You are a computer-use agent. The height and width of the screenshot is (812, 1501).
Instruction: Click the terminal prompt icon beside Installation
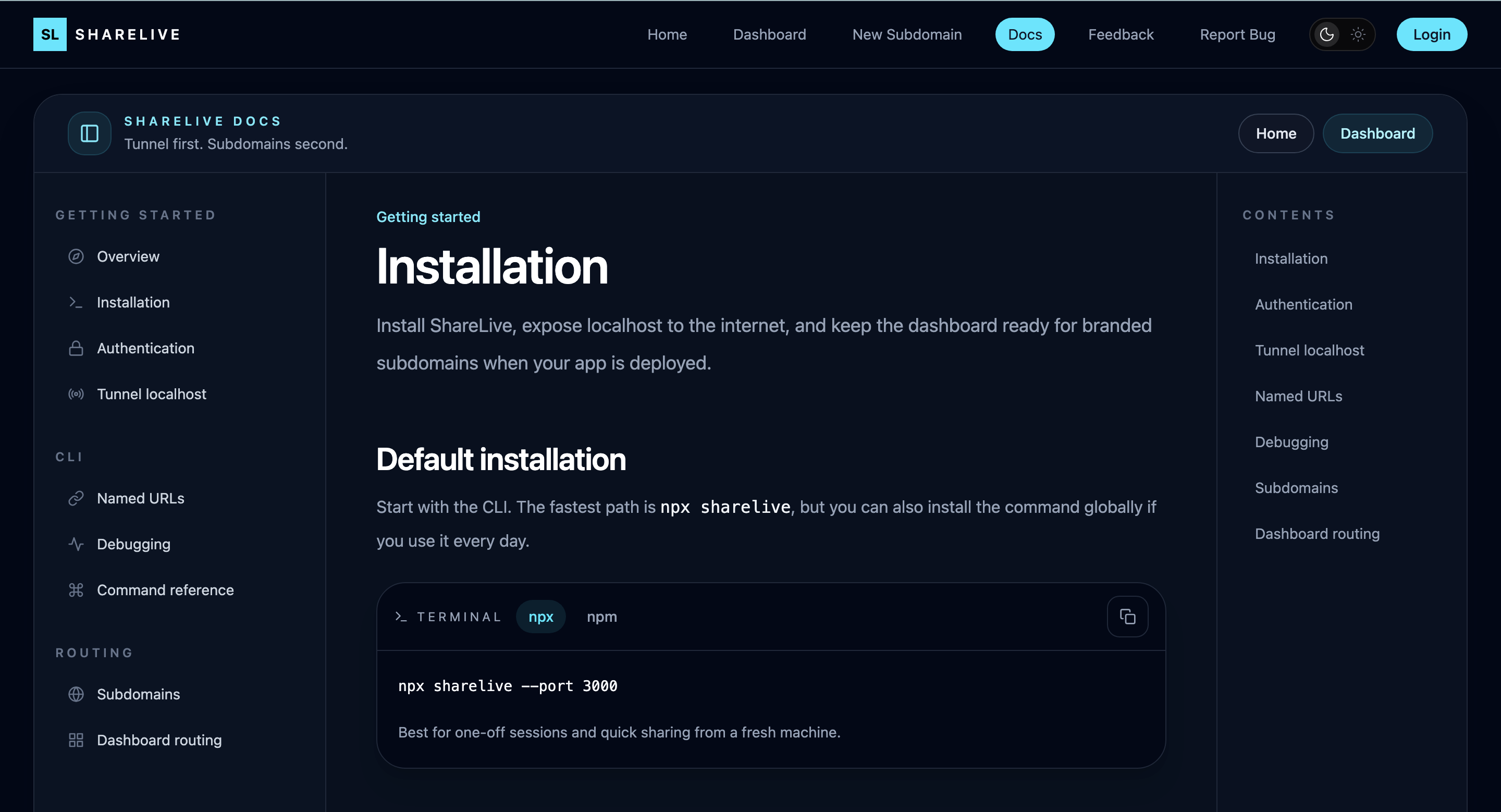point(76,302)
